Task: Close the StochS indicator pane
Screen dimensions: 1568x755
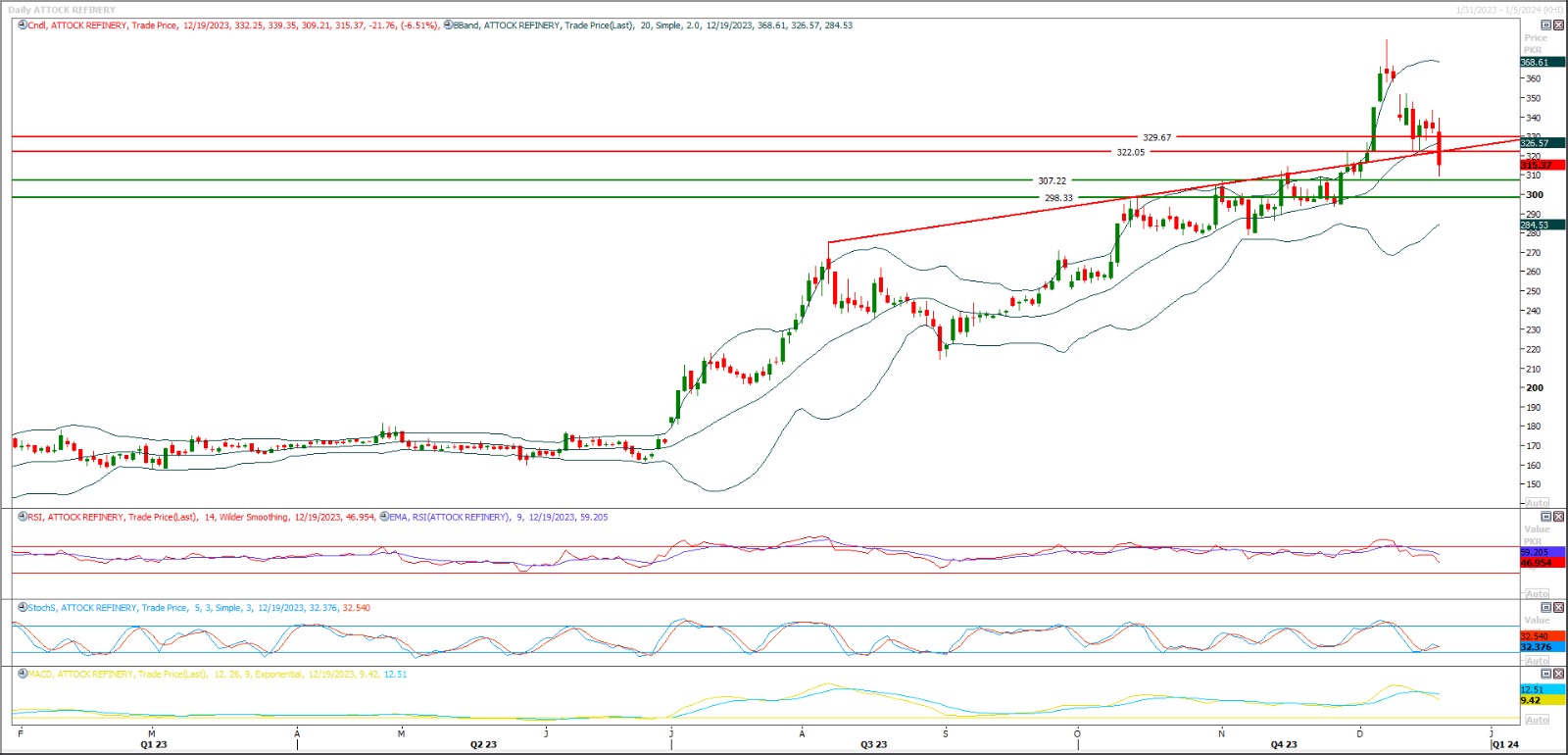Action: [1558, 608]
